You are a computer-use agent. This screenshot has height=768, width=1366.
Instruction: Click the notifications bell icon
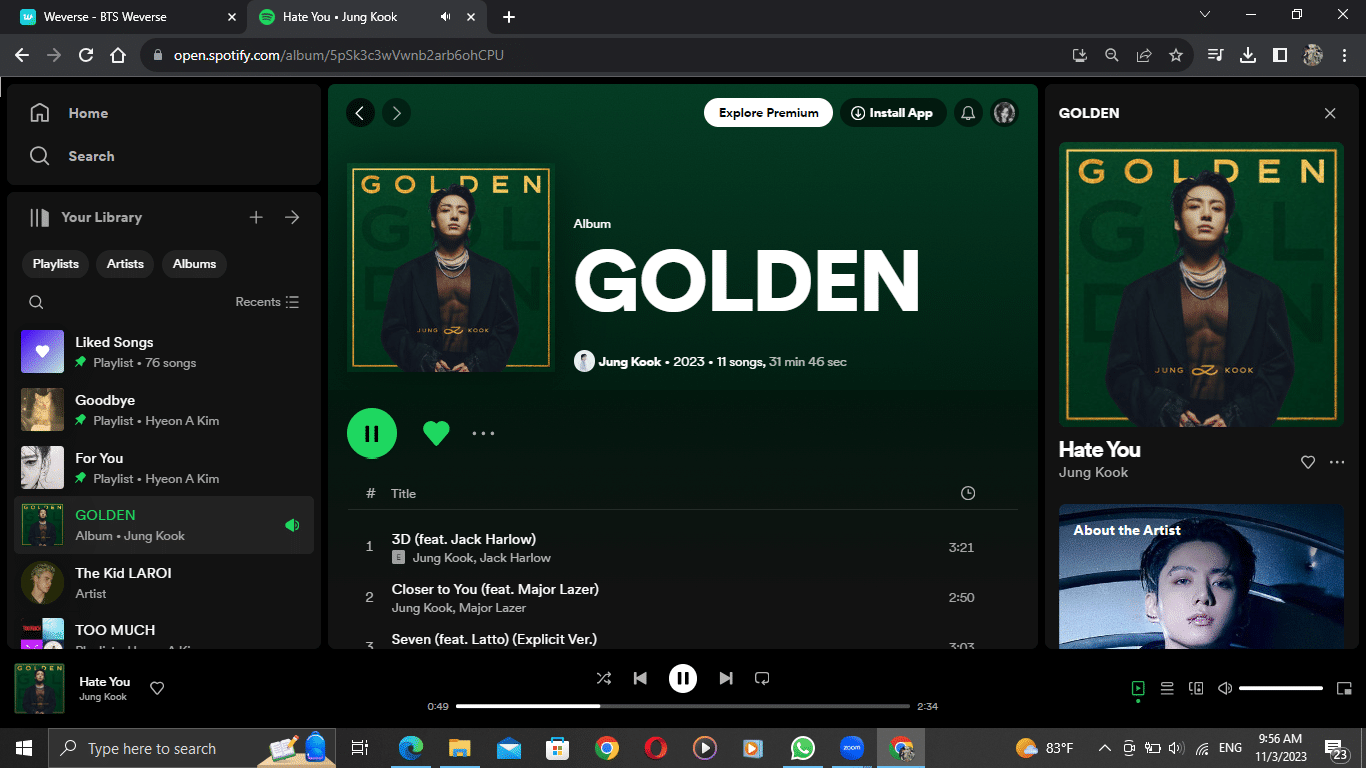(967, 113)
